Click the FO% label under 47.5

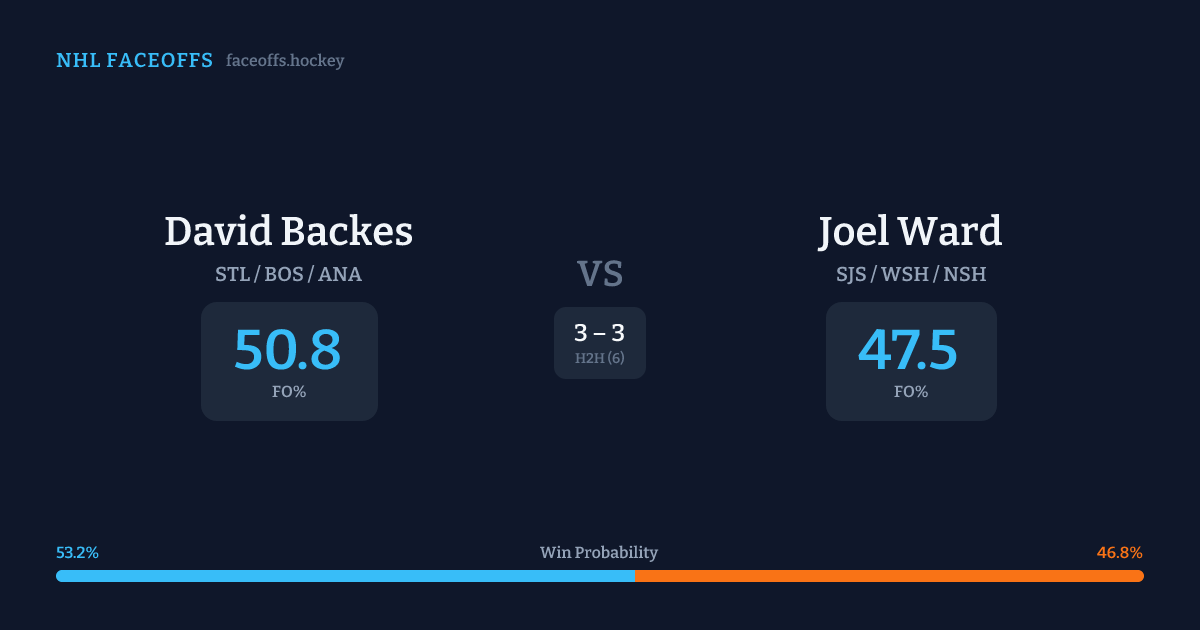(911, 392)
